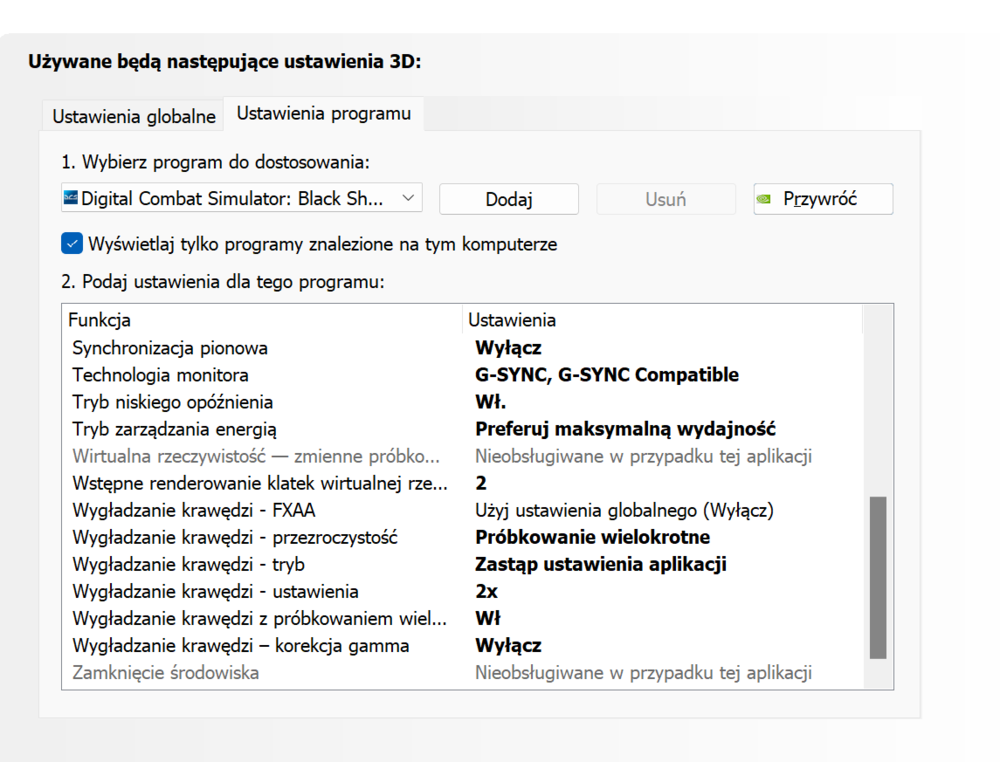The width and height of the screenshot is (1000, 762).
Task: Open Użyj ustawienia globalnego (Wyłącz) value
Action: 624,510
